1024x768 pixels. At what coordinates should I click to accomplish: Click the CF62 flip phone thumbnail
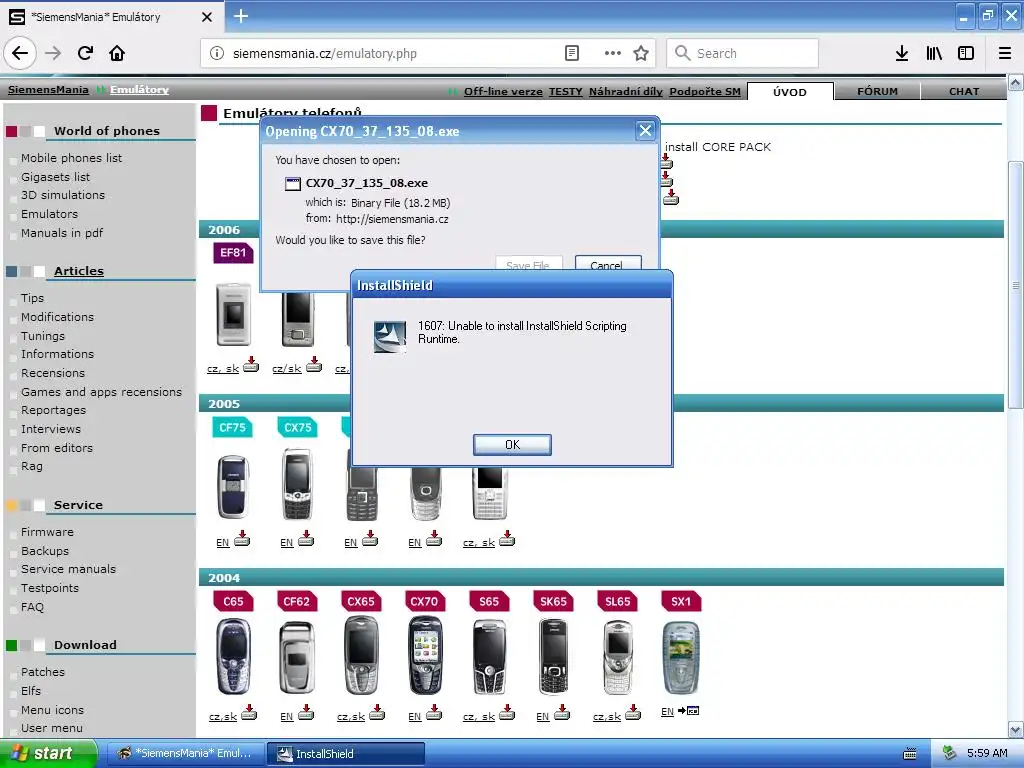tap(296, 658)
